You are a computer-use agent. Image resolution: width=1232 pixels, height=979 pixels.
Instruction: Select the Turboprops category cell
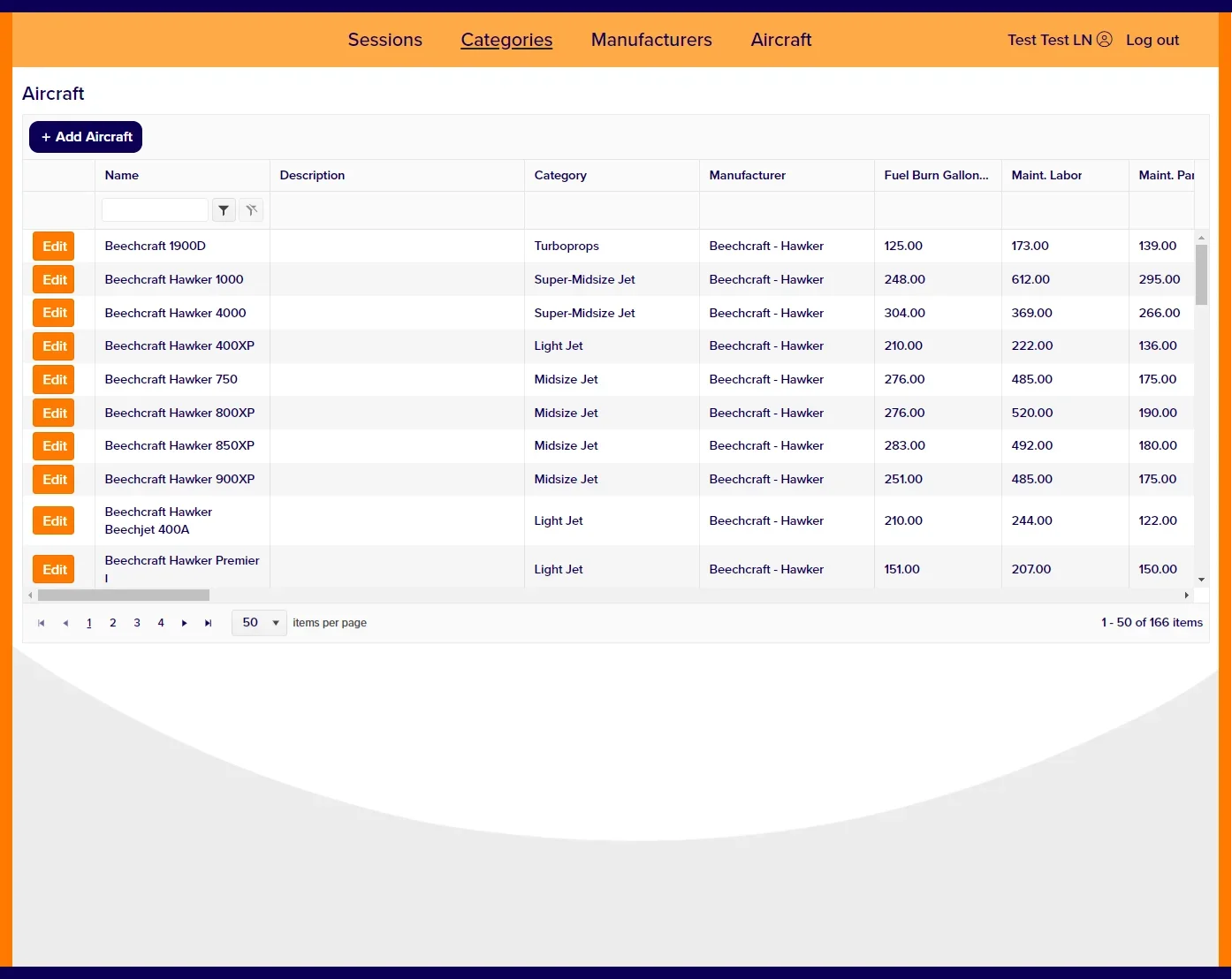pos(612,247)
